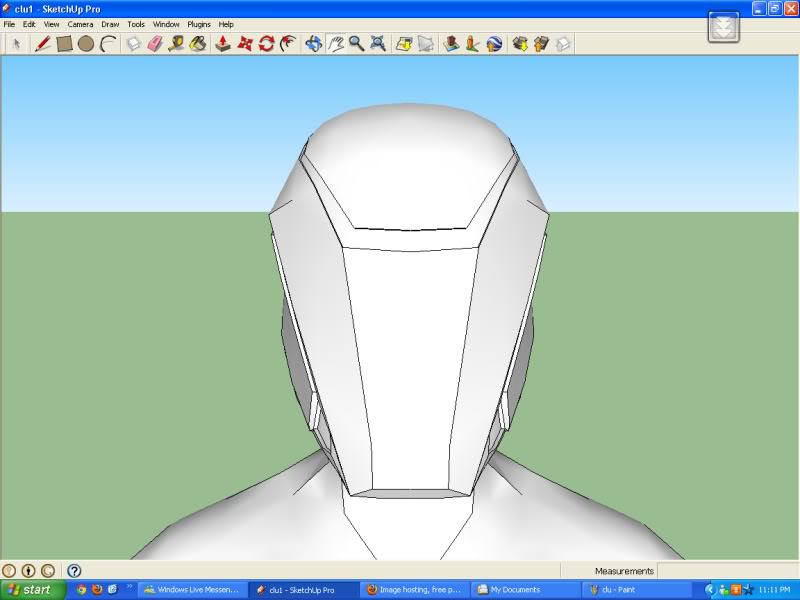Choose the Circle drawing tool

click(86, 44)
